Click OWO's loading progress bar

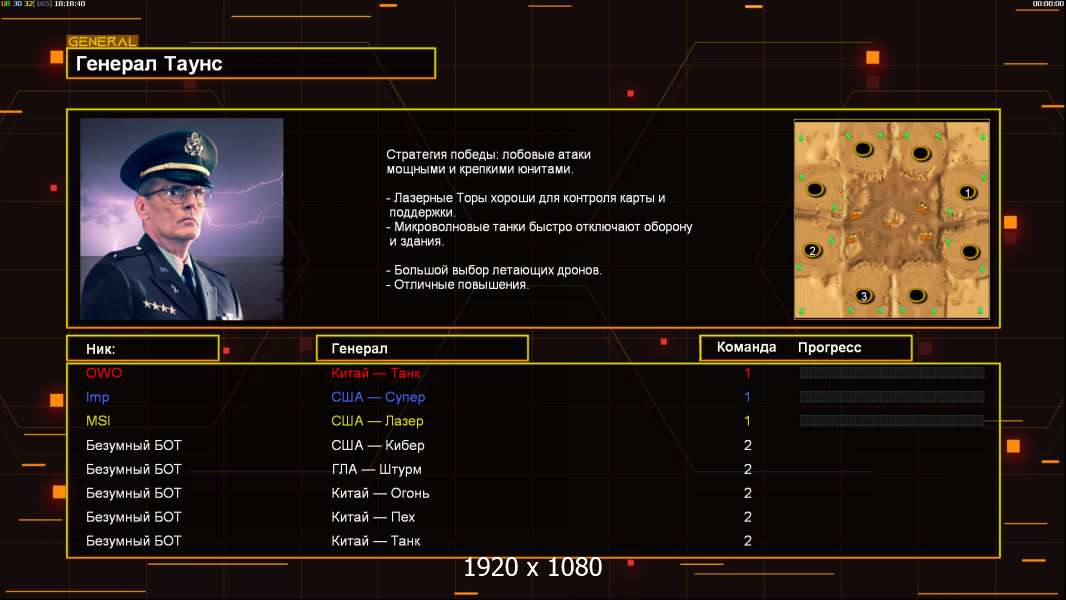pyautogui.click(x=892, y=372)
